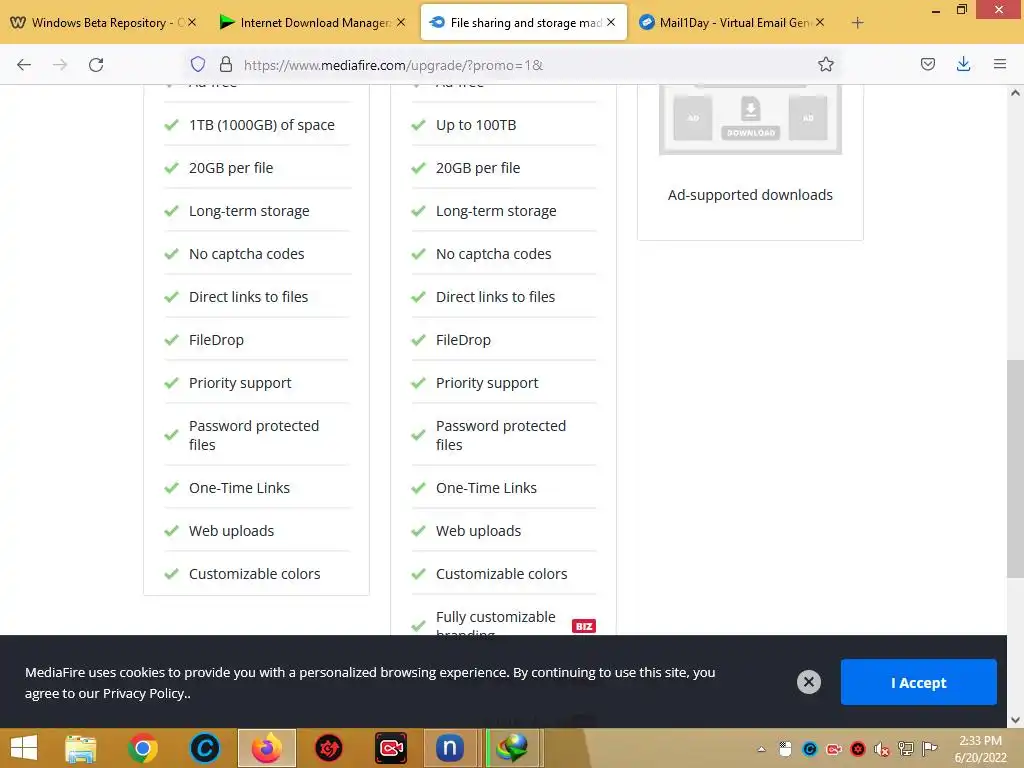Click the taskbar clock showing 2:33 PM

pos(980,749)
